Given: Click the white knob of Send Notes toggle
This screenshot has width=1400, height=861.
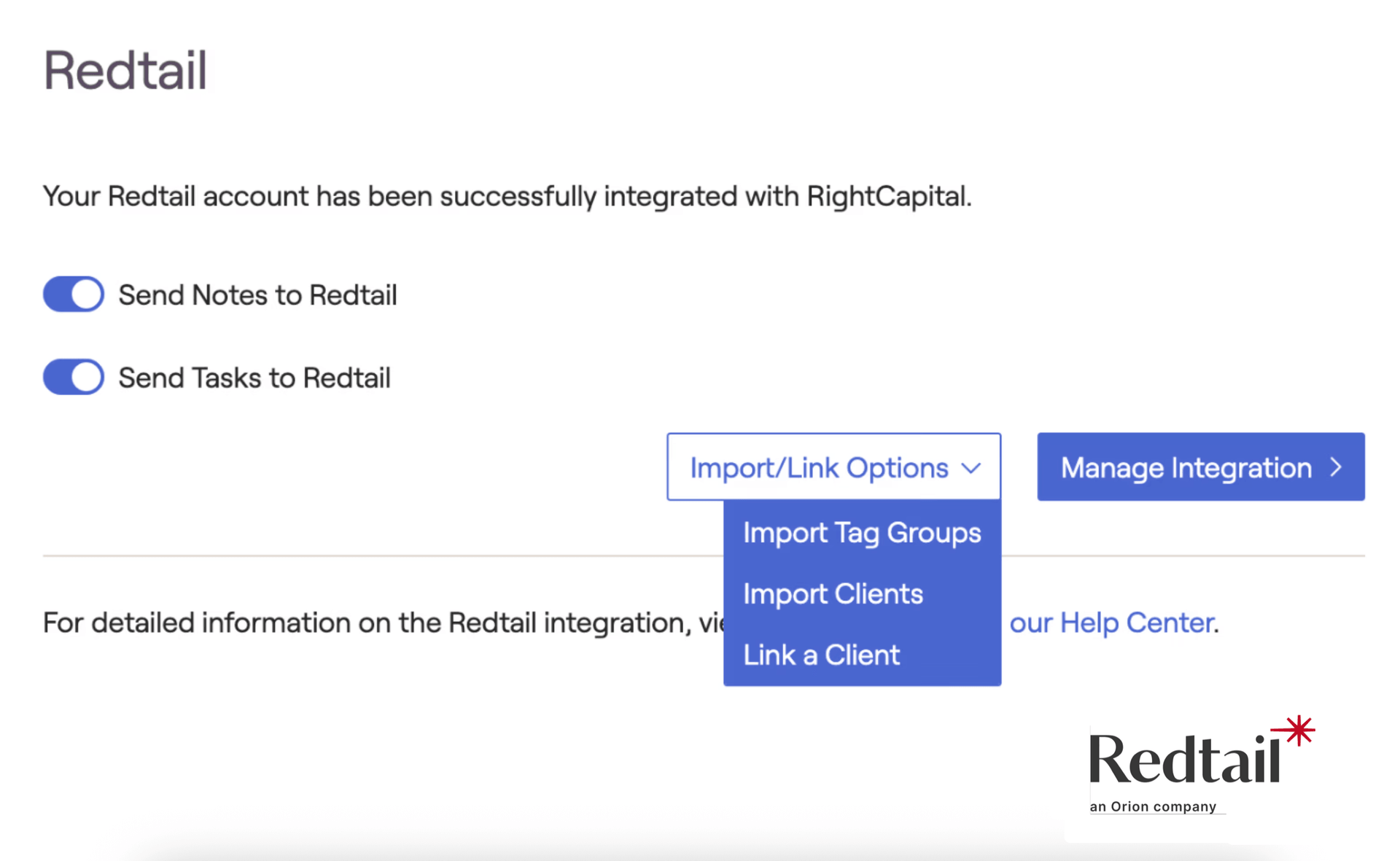Looking at the screenshot, I should coord(87,295).
